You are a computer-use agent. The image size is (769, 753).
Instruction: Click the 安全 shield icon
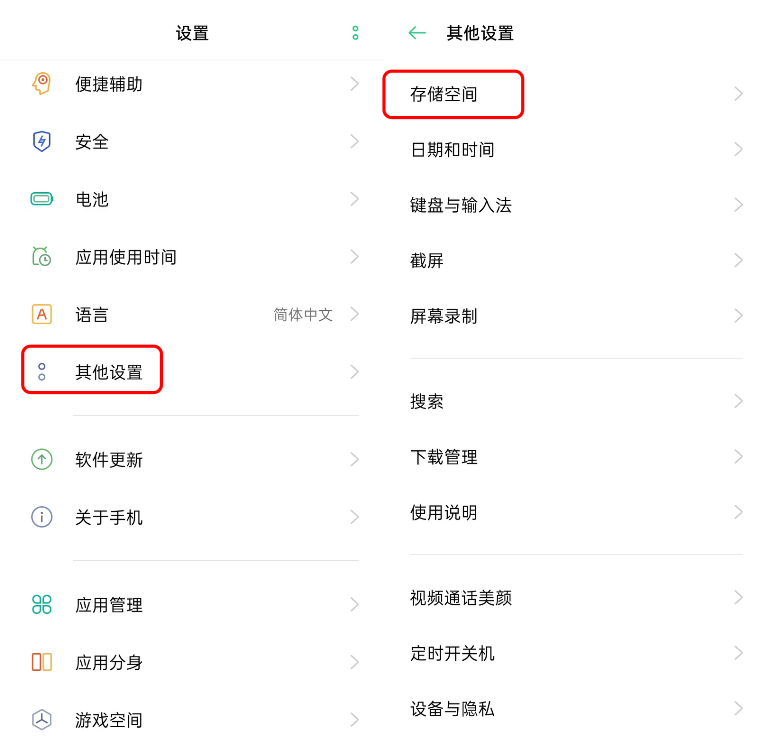click(41, 141)
